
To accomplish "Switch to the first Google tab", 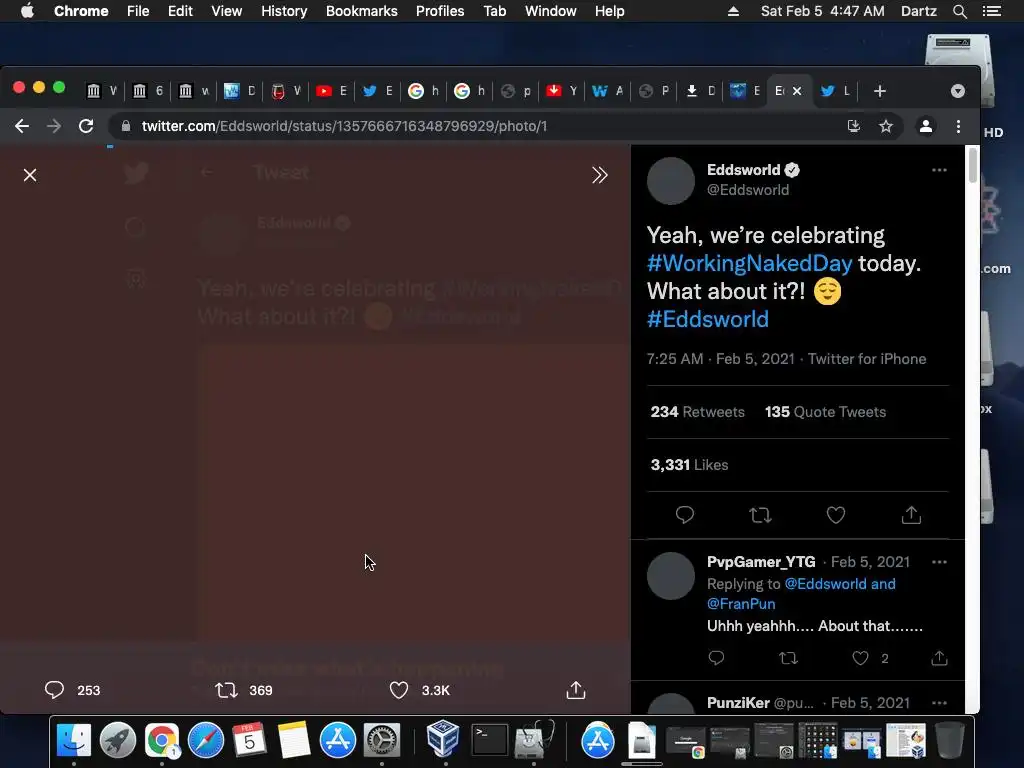I will [423, 91].
